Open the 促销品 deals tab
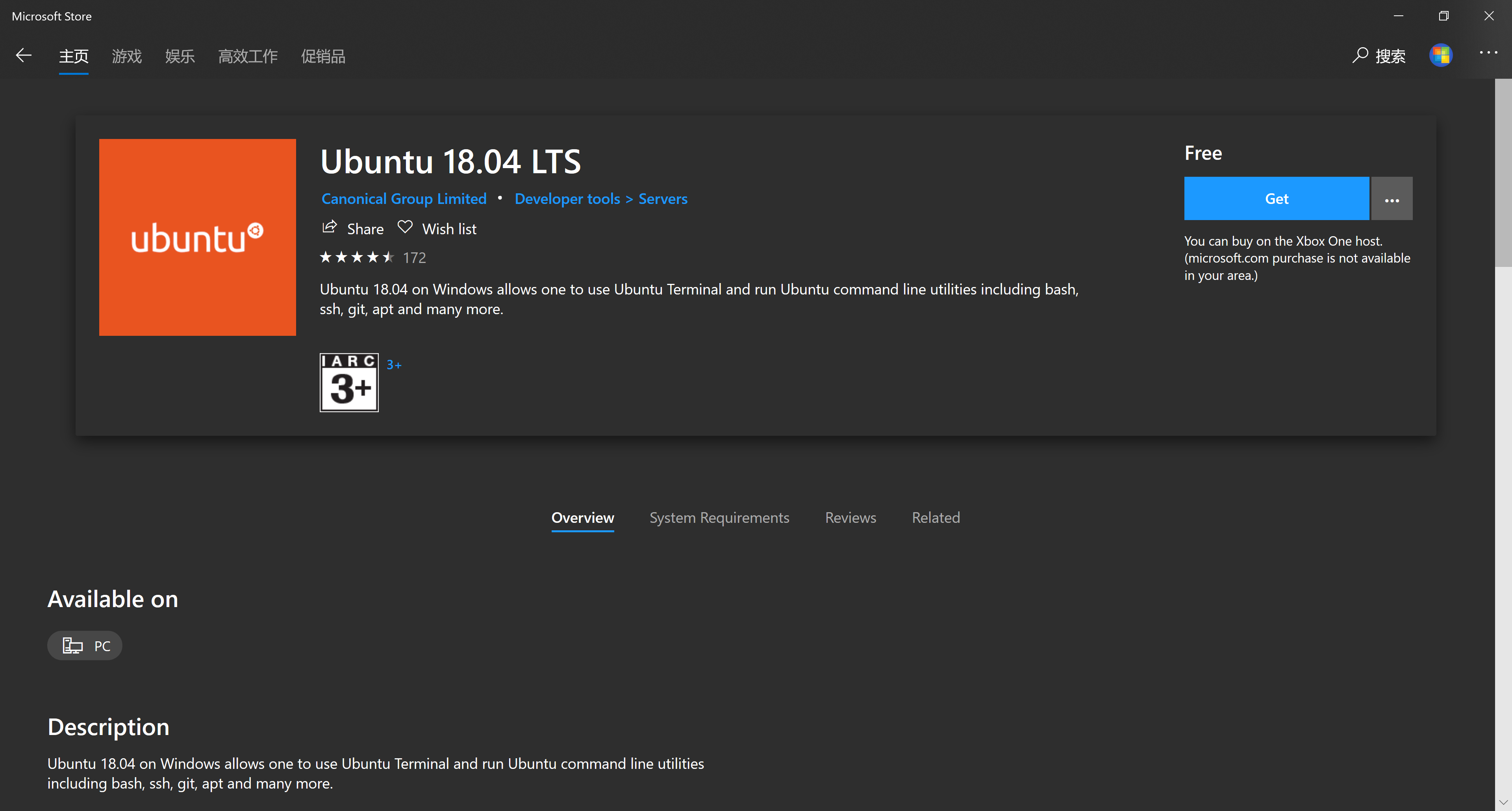Screen dimensions: 1512x811 323,56
